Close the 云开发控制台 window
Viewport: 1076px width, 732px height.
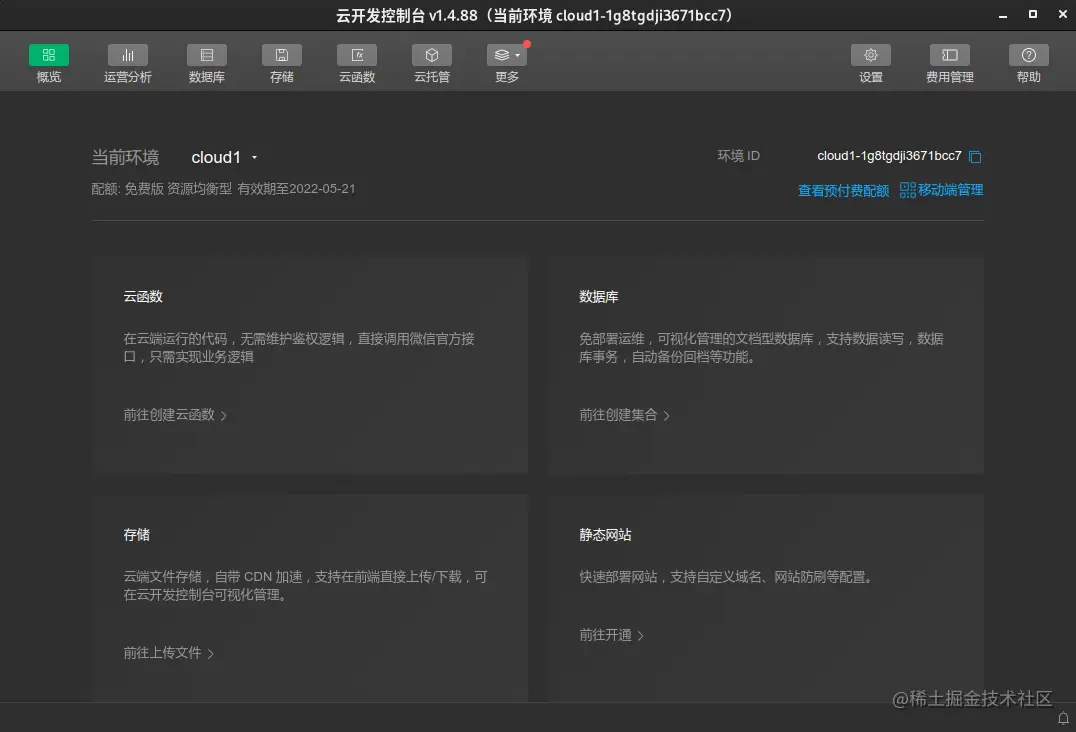(1062, 14)
